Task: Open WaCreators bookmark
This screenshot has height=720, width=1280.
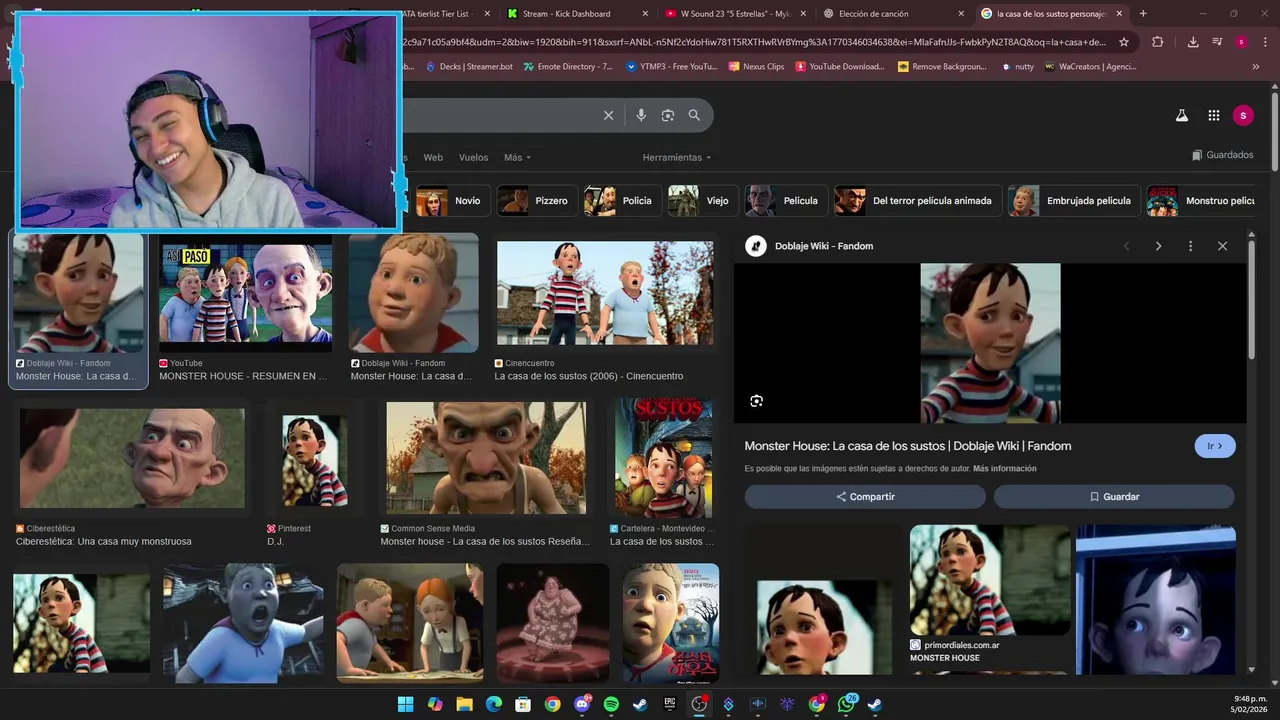Action: coord(1090,67)
